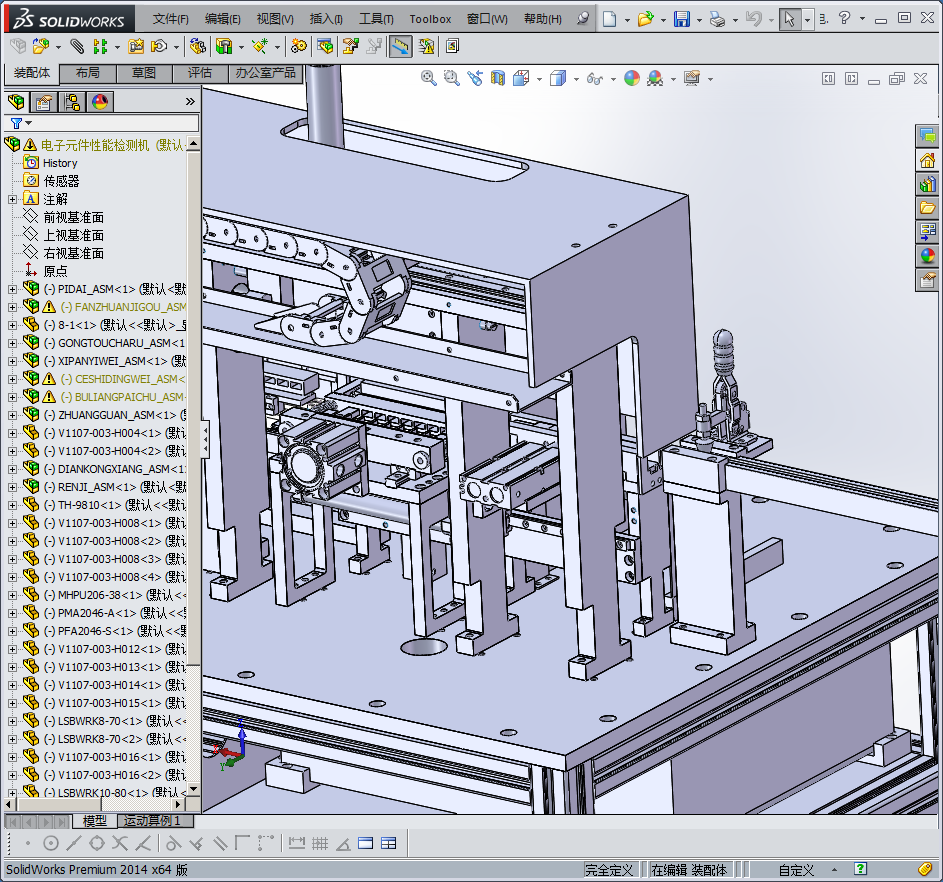Select 前视基准面 plane in the tree
This screenshot has width=943, height=882.
point(73,217)
